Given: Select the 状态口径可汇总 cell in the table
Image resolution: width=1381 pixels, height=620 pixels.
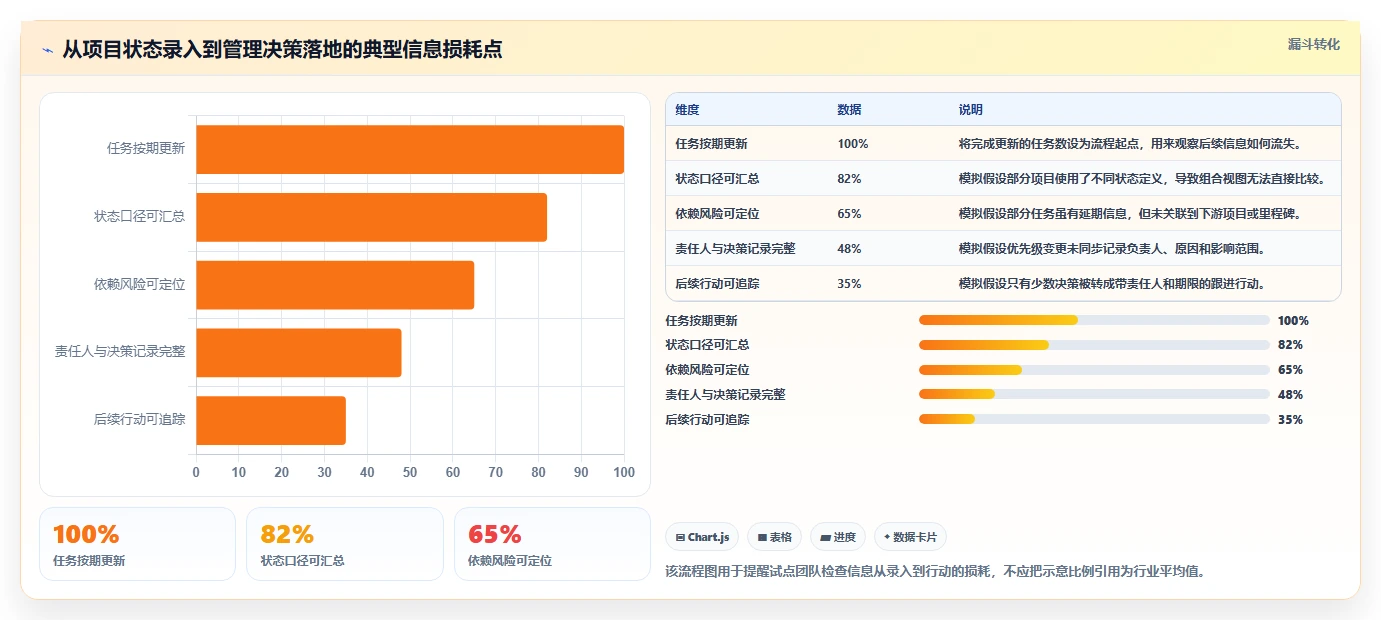Looking at the screenshot, I should pyautogui.click(x=717, y=179).
